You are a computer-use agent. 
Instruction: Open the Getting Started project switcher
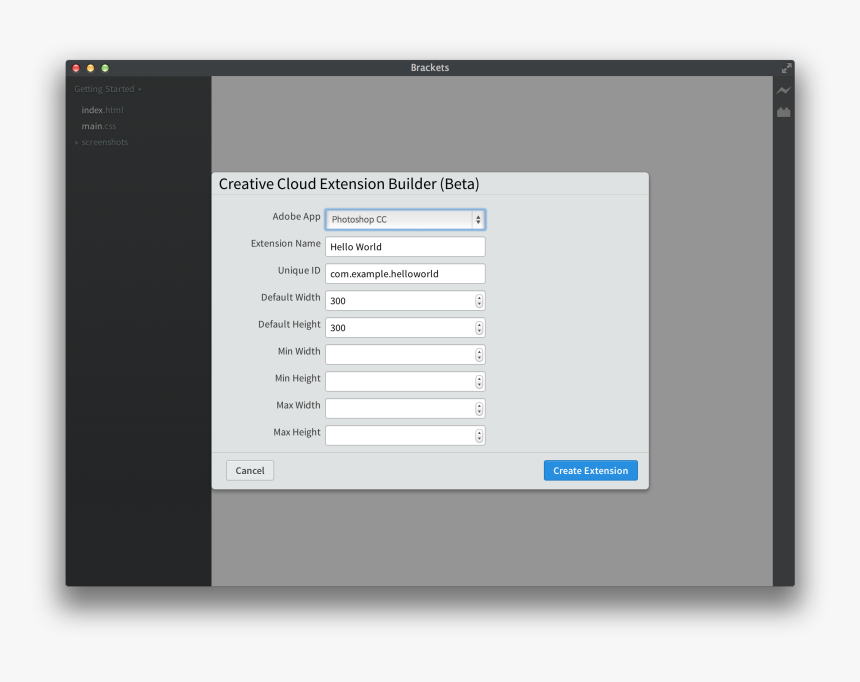coord(104,88)
